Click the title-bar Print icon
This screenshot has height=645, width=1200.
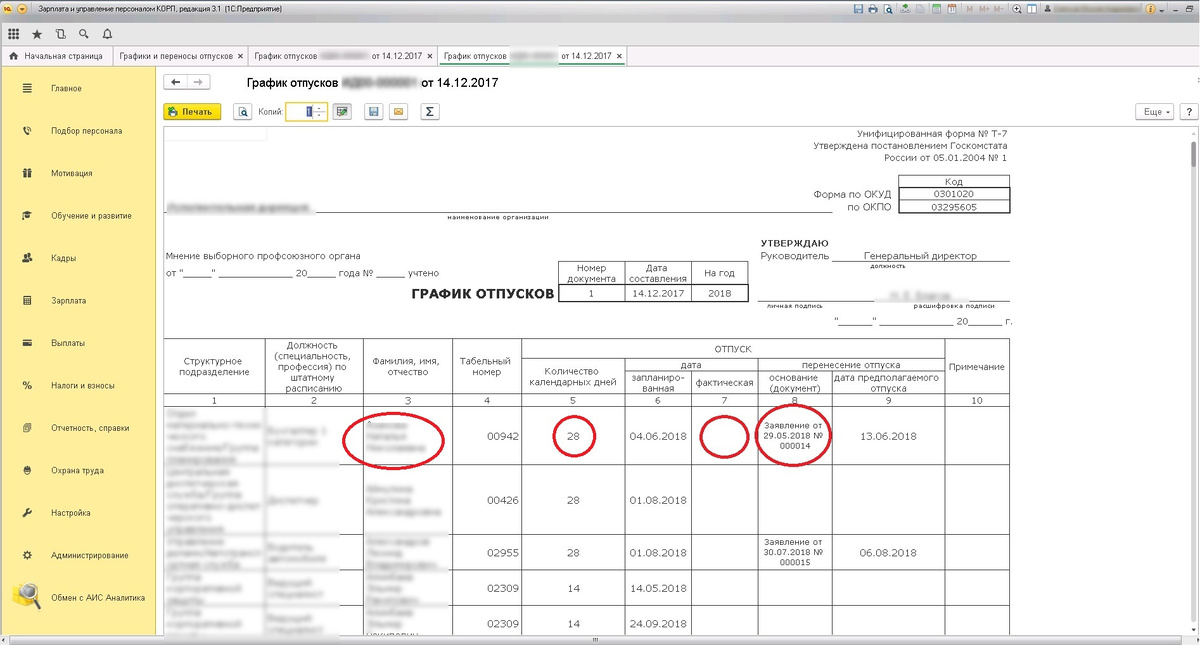(873, 9)
